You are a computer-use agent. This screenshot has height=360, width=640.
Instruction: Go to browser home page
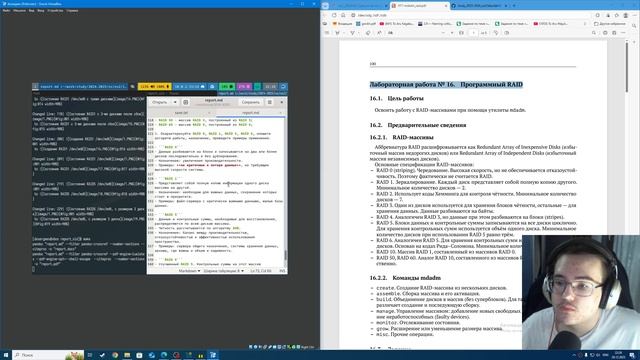[x=343, y=15]
